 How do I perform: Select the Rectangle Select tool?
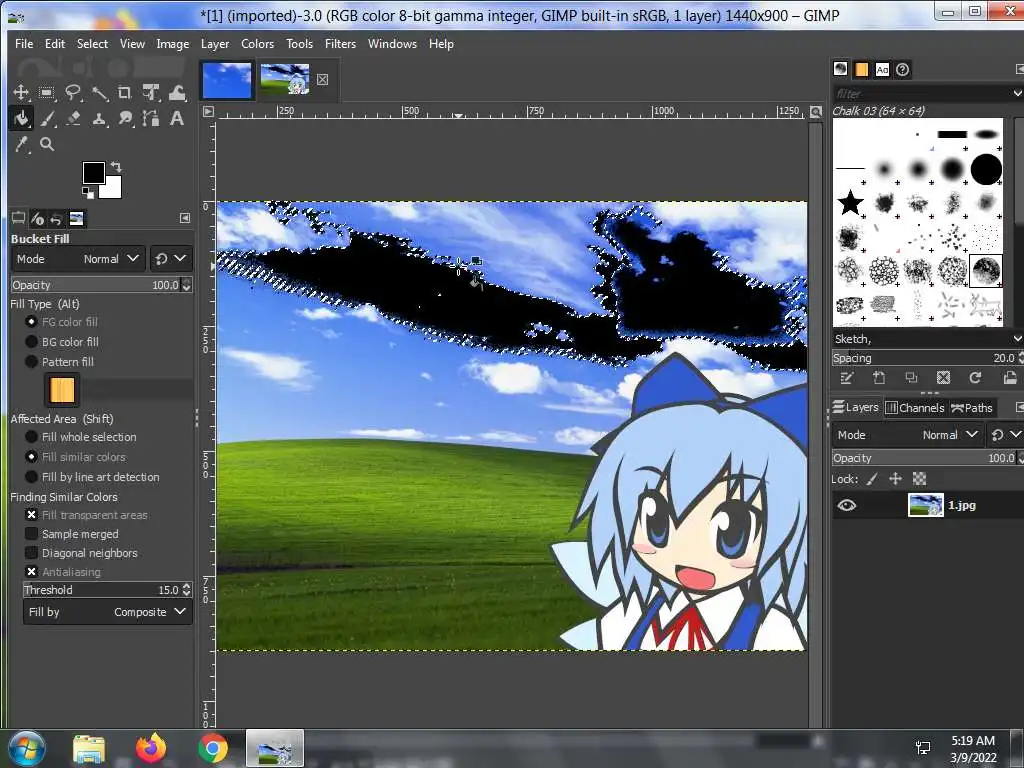coord(46,93)
